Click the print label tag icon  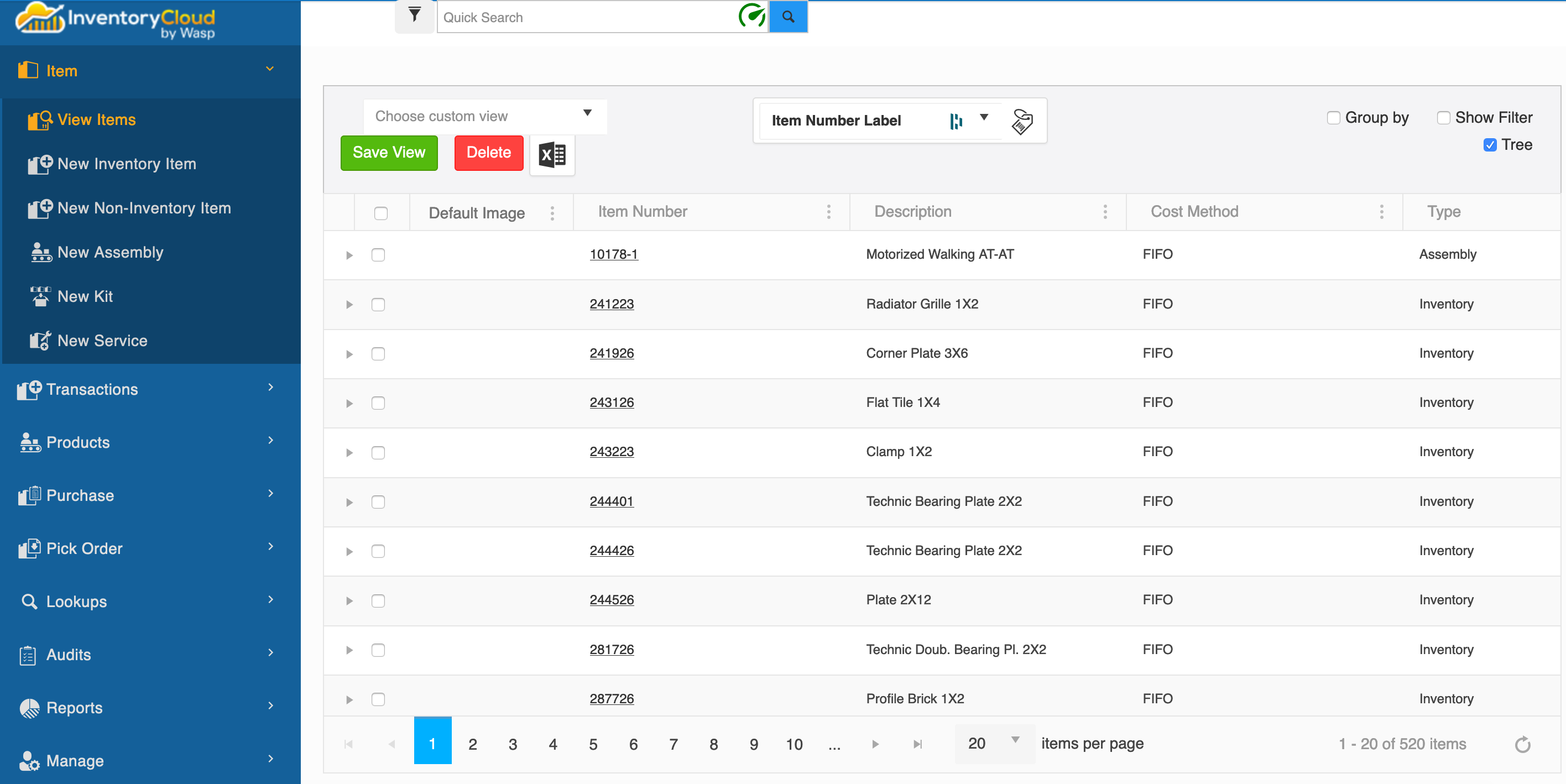point(1022,121)
